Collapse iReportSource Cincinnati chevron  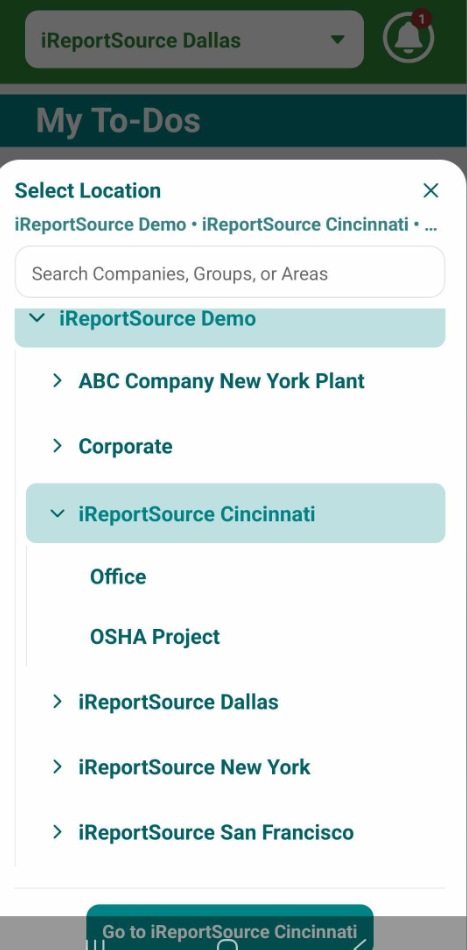tap(58, 514)
